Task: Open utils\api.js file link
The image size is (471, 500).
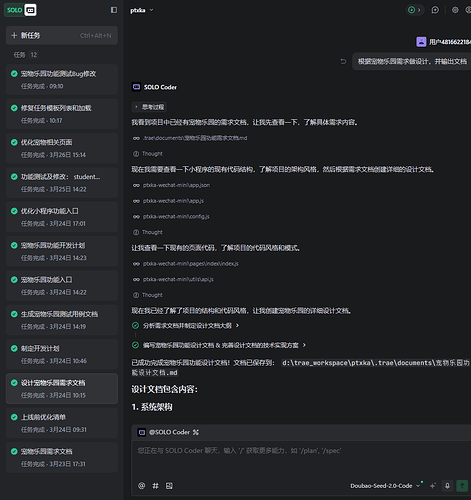Action: click(178, 279)
